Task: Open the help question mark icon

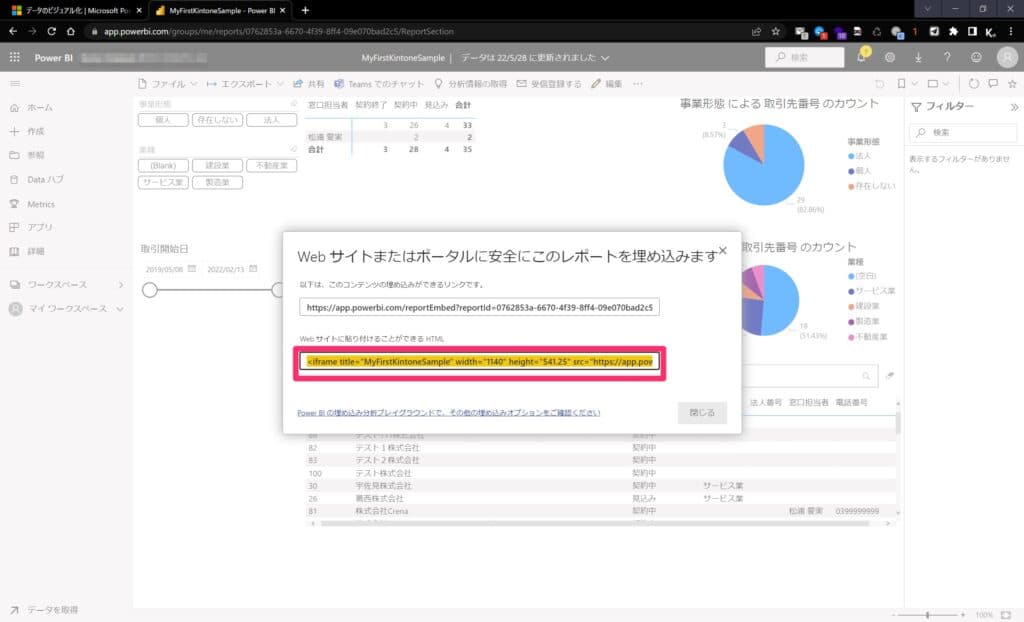Action: coord(947,57)
